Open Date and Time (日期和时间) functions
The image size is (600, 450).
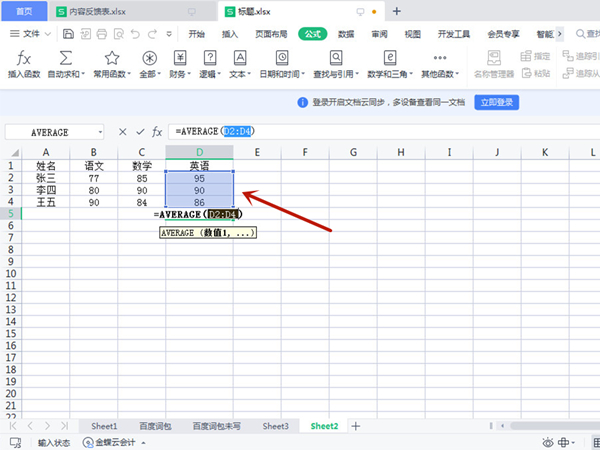282,58
